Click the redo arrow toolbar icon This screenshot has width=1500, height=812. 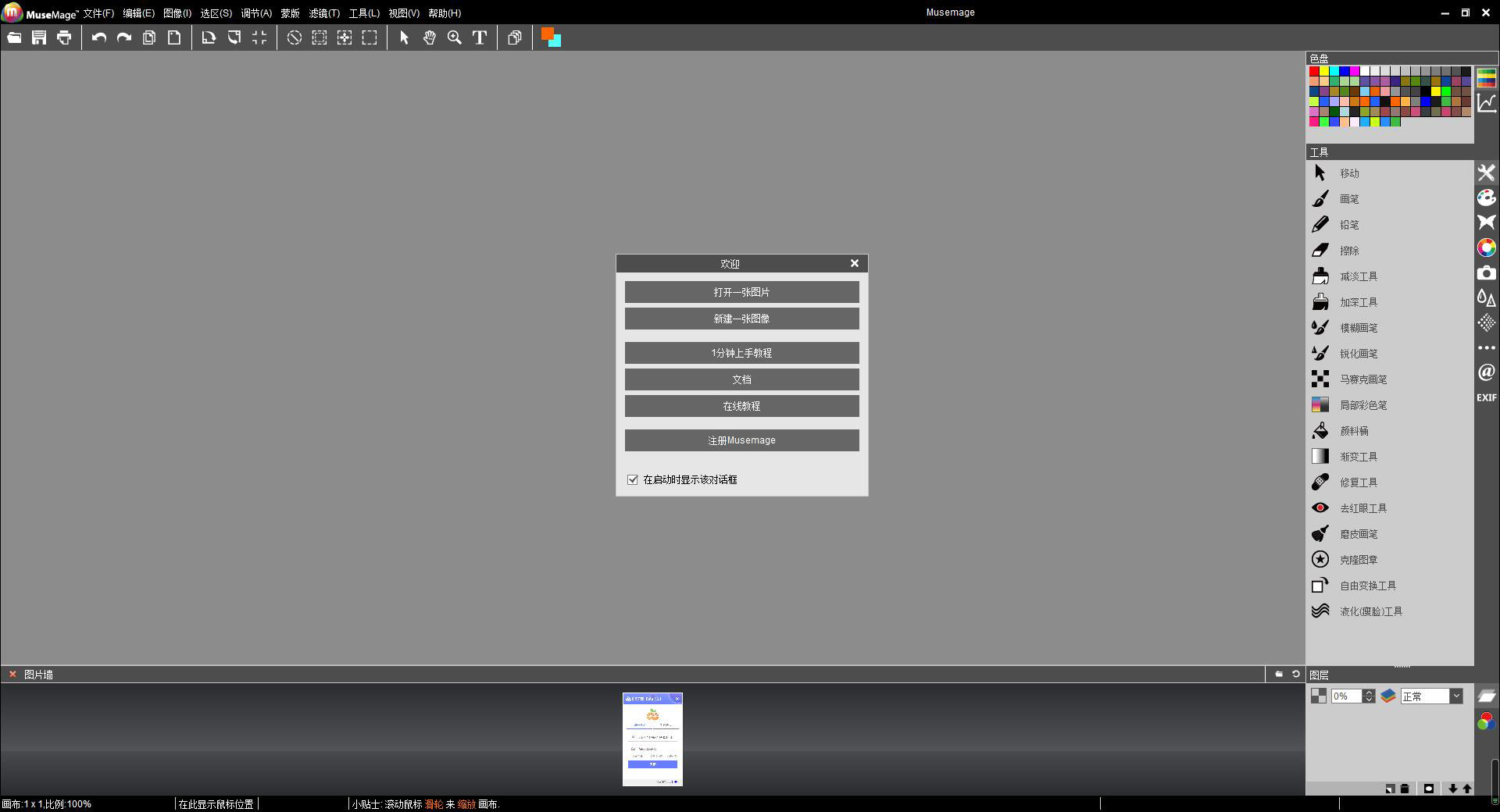click(124, 37)
